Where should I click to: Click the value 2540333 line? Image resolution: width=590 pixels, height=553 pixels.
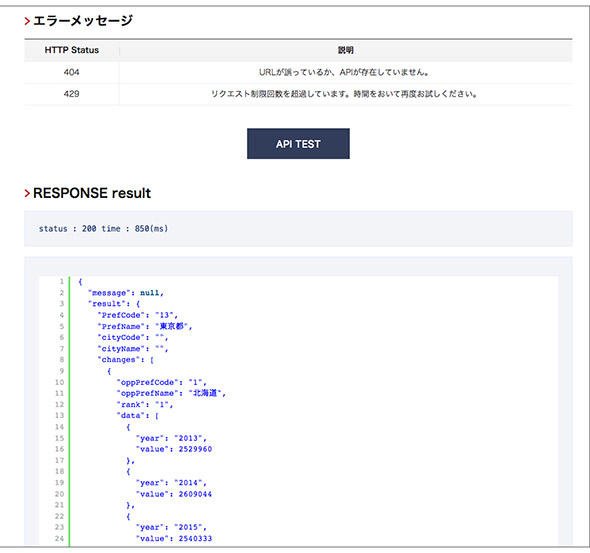click(174, 538)
